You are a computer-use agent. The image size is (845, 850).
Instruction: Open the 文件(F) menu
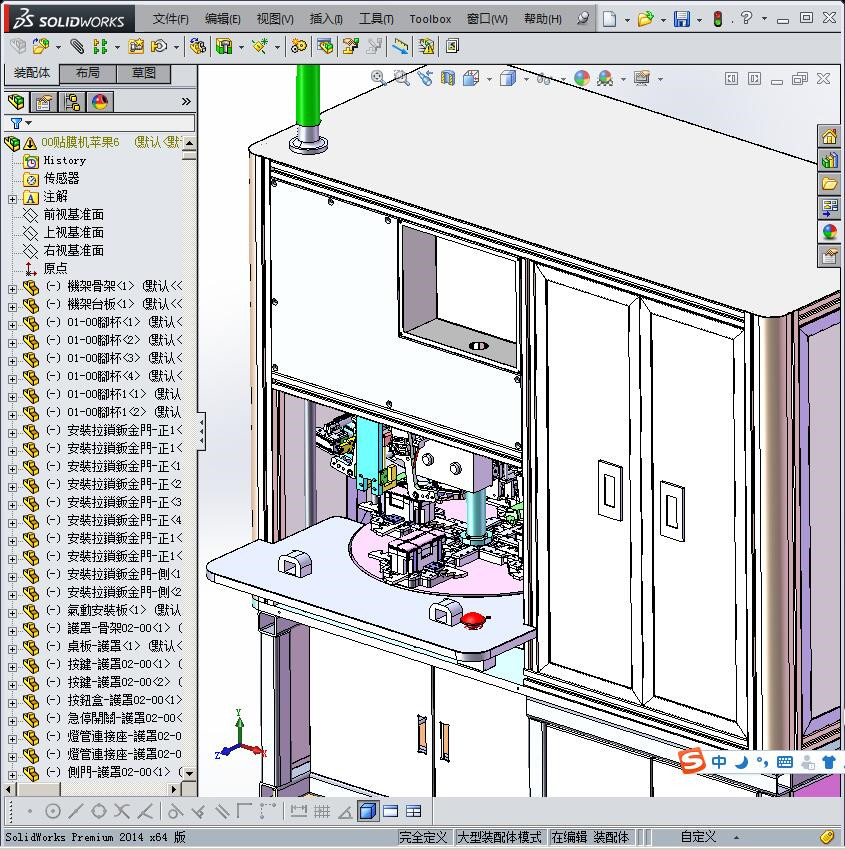tap(170, 19)
